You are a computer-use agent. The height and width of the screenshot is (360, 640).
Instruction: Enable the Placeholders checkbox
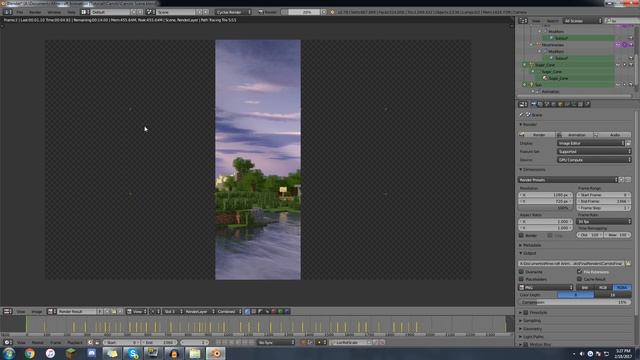coord(521,279)
